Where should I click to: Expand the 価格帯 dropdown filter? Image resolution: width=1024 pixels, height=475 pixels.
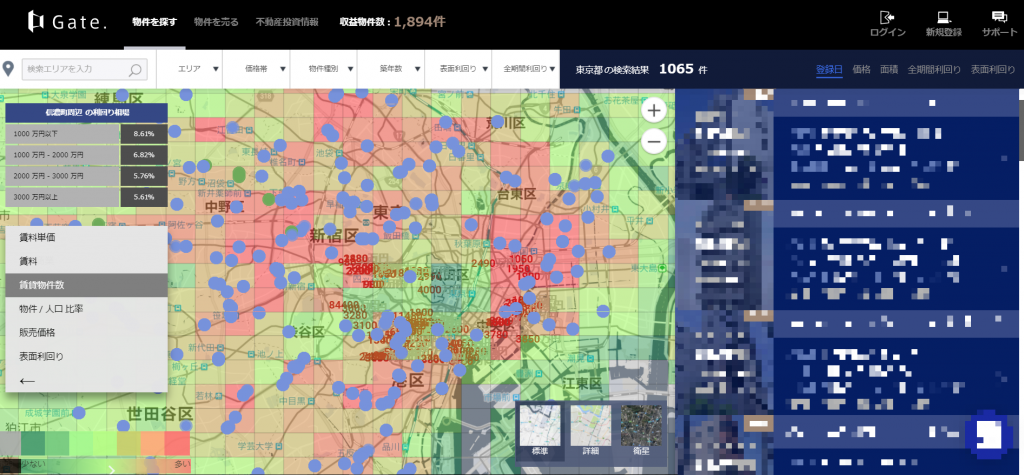pos(261,69)
